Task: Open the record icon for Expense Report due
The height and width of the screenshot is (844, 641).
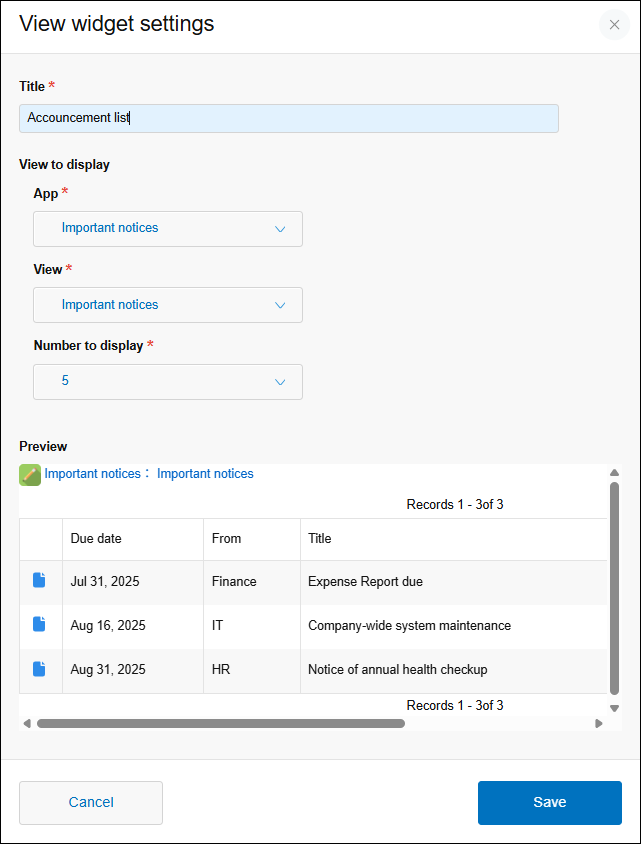Action: pos(40,581)
